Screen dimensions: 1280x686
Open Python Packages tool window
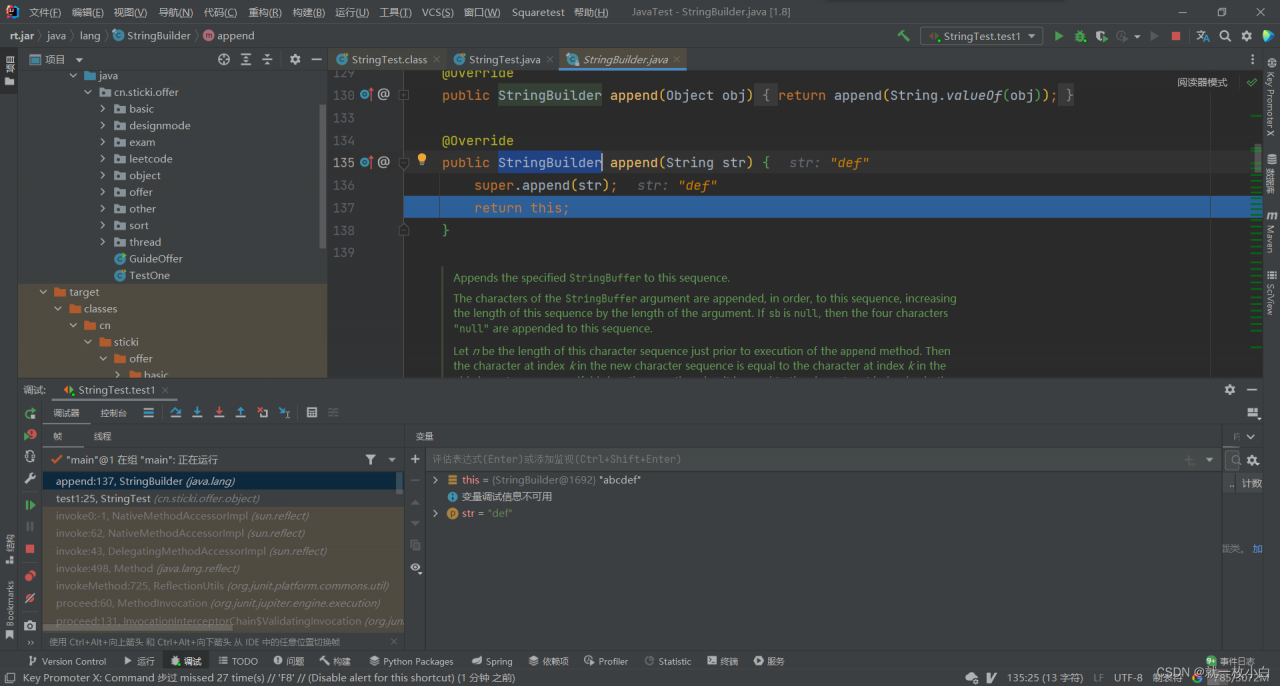(410, 661)
